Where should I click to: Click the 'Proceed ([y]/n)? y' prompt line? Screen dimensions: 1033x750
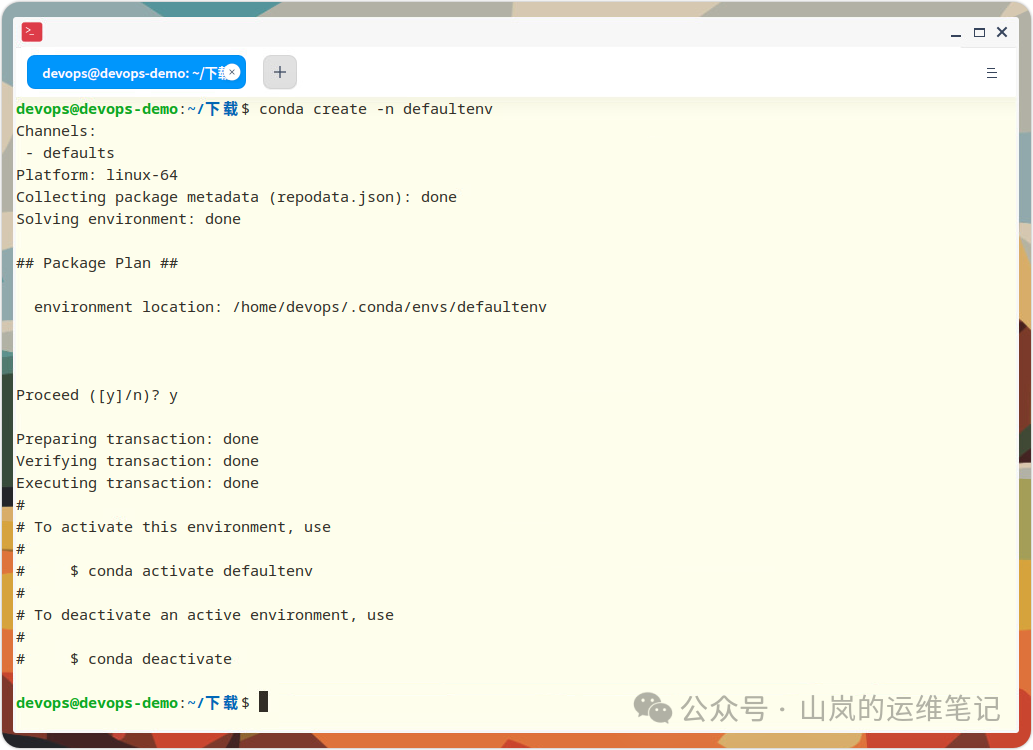97,395
